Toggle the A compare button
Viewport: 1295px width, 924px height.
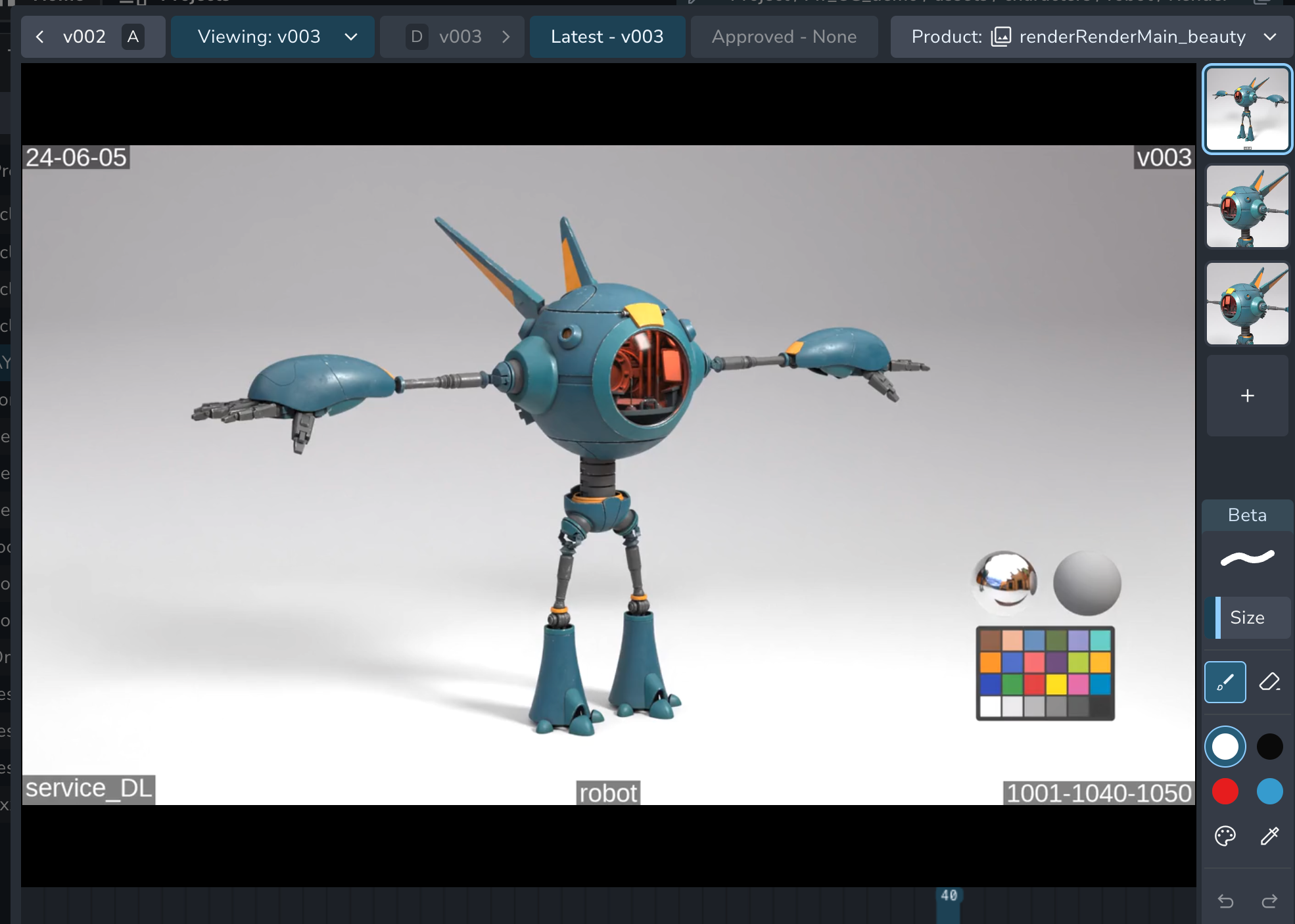coord(133,37)
